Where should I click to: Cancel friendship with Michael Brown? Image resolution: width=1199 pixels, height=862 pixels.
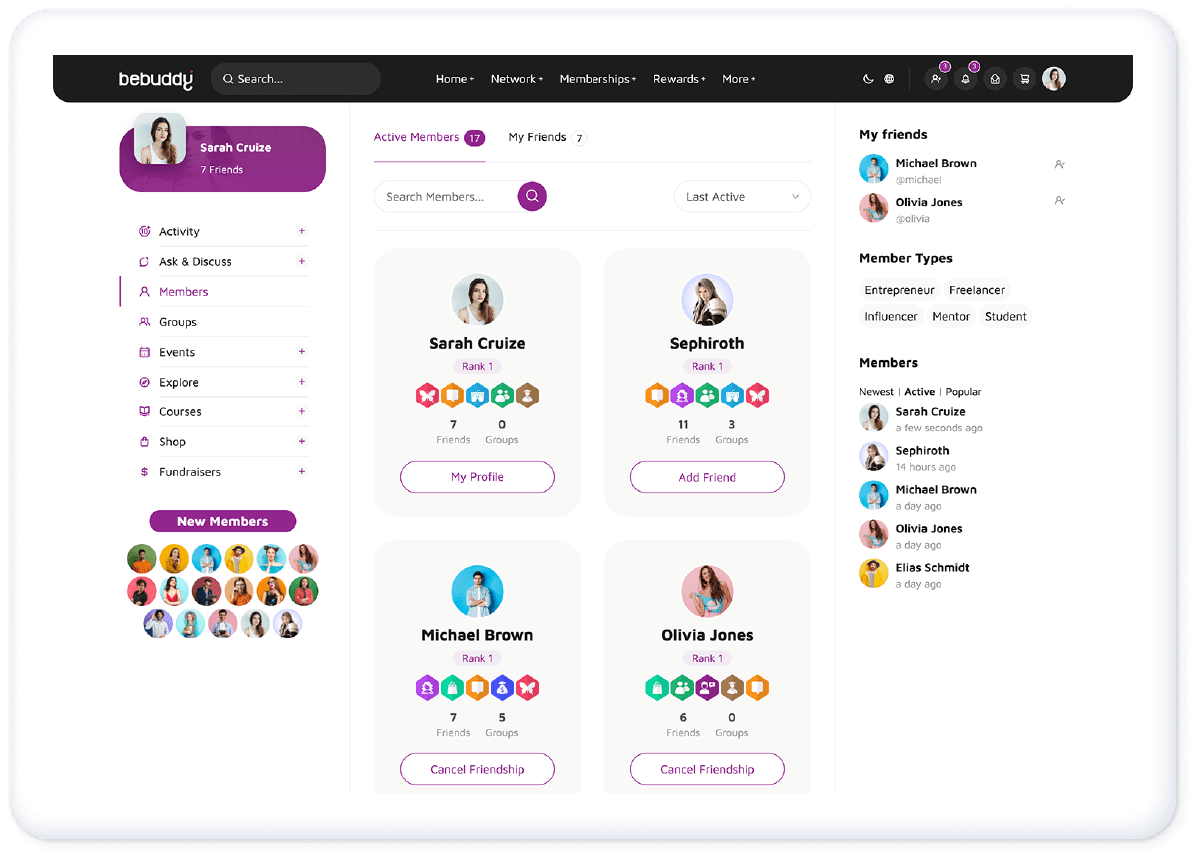pyautogui.click(x=477, y=769)
